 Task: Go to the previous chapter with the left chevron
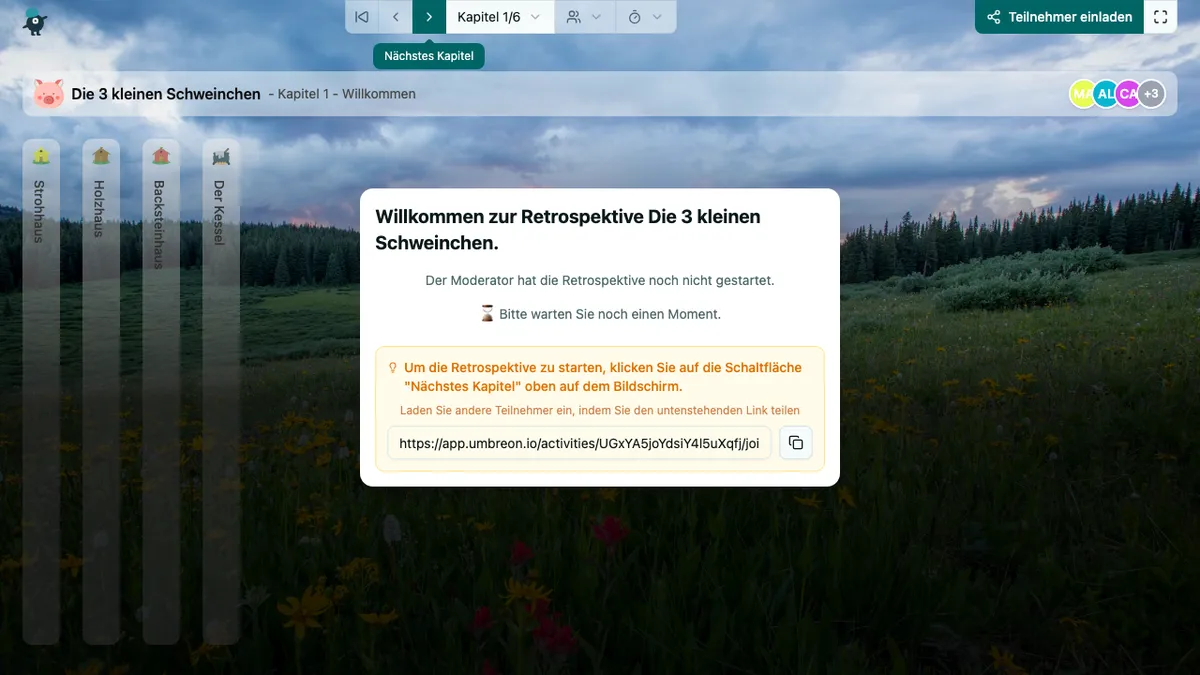tap(395, 17)
